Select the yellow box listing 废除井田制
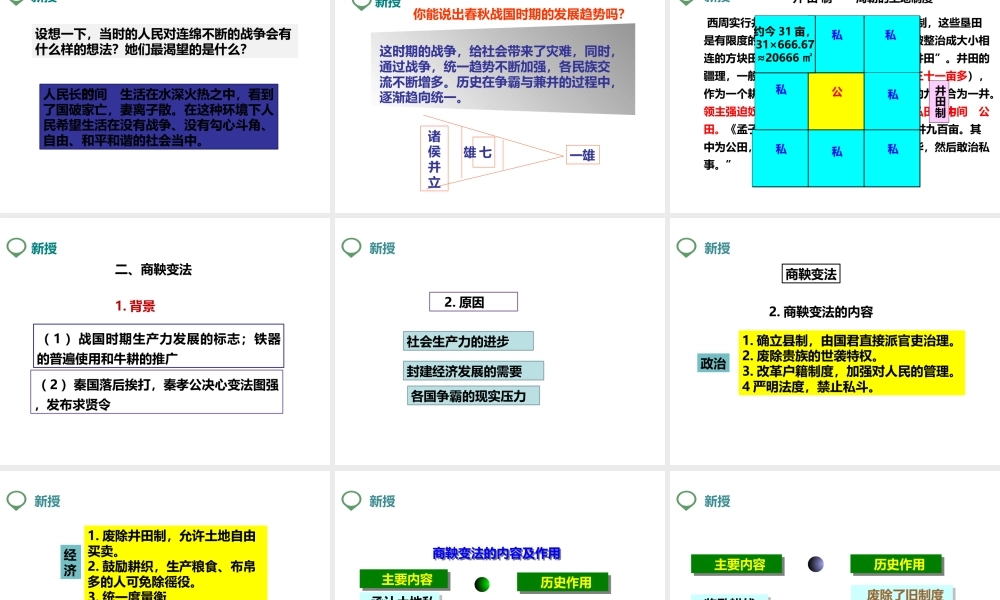1000x600 pixels. coord(175,563)
